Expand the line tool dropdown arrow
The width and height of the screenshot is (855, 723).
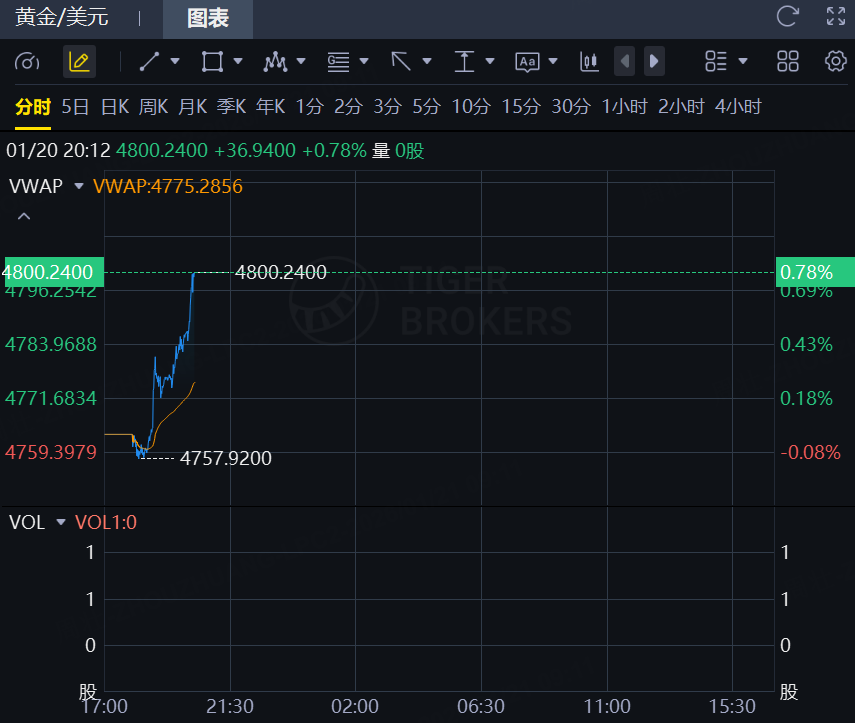coord(175,62)
